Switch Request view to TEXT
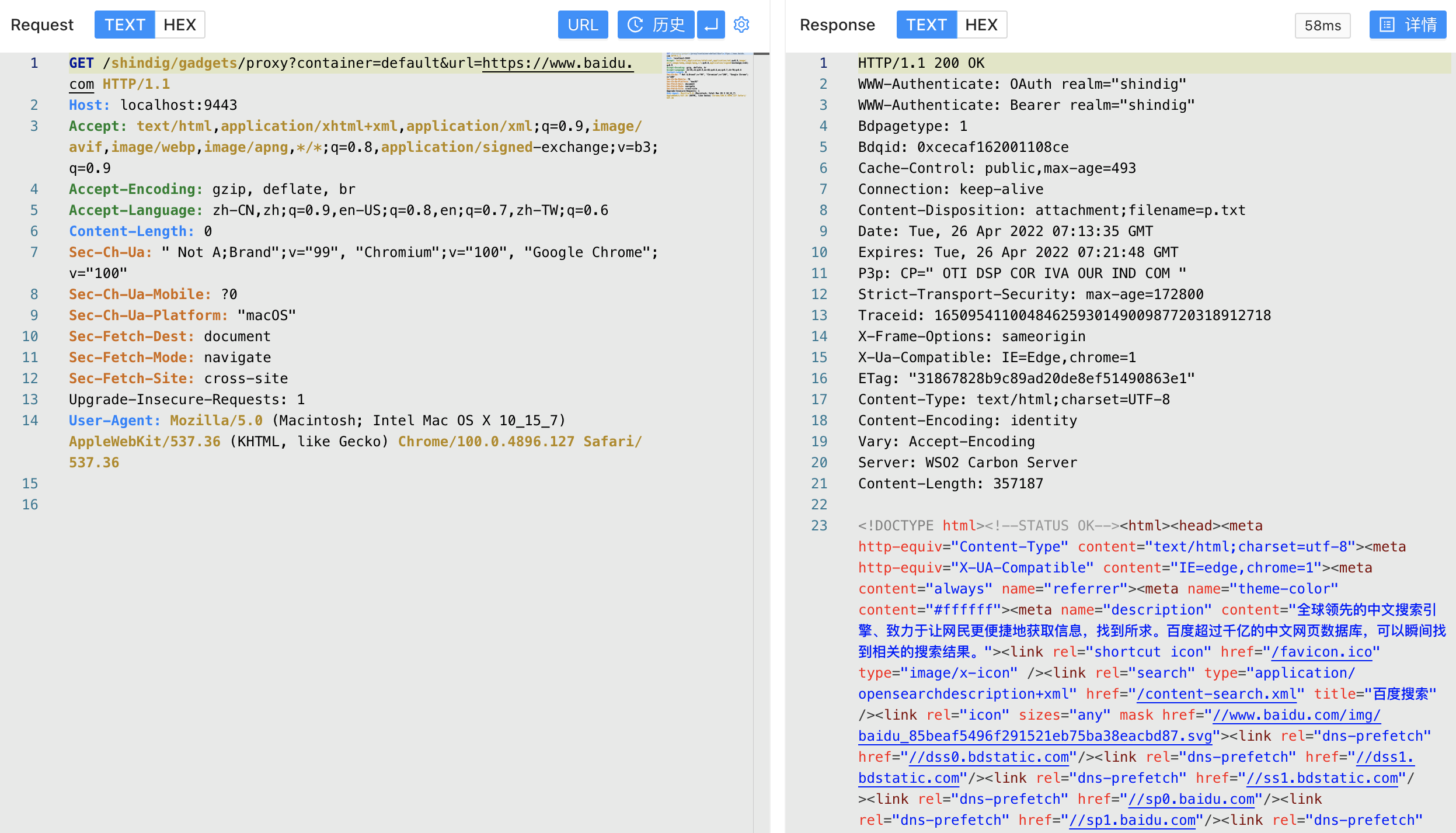This screenshot has width=1456, height=833. pyautogui.click(x=124, y=25)
